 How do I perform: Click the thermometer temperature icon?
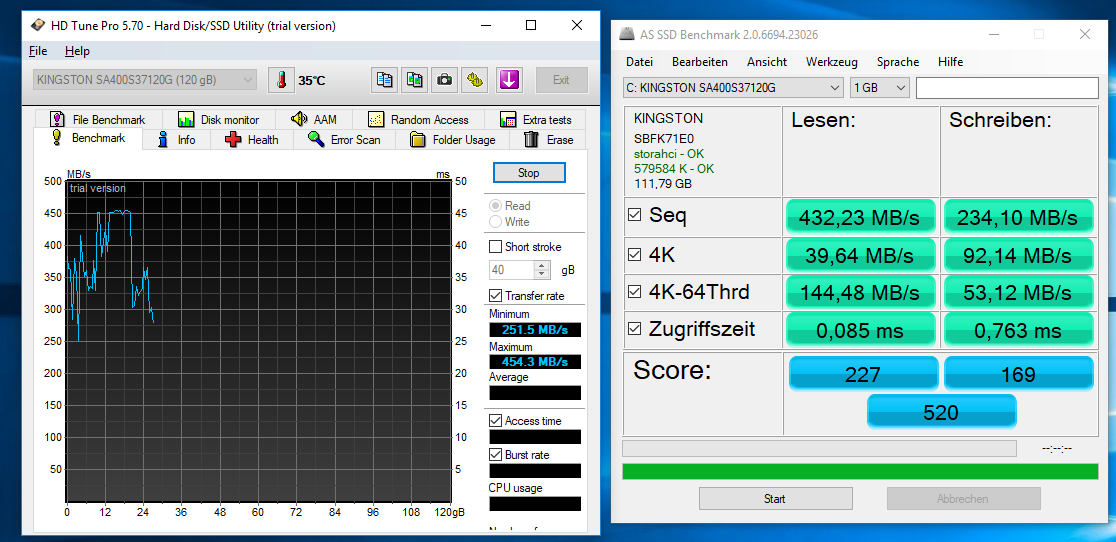point(282,80)
